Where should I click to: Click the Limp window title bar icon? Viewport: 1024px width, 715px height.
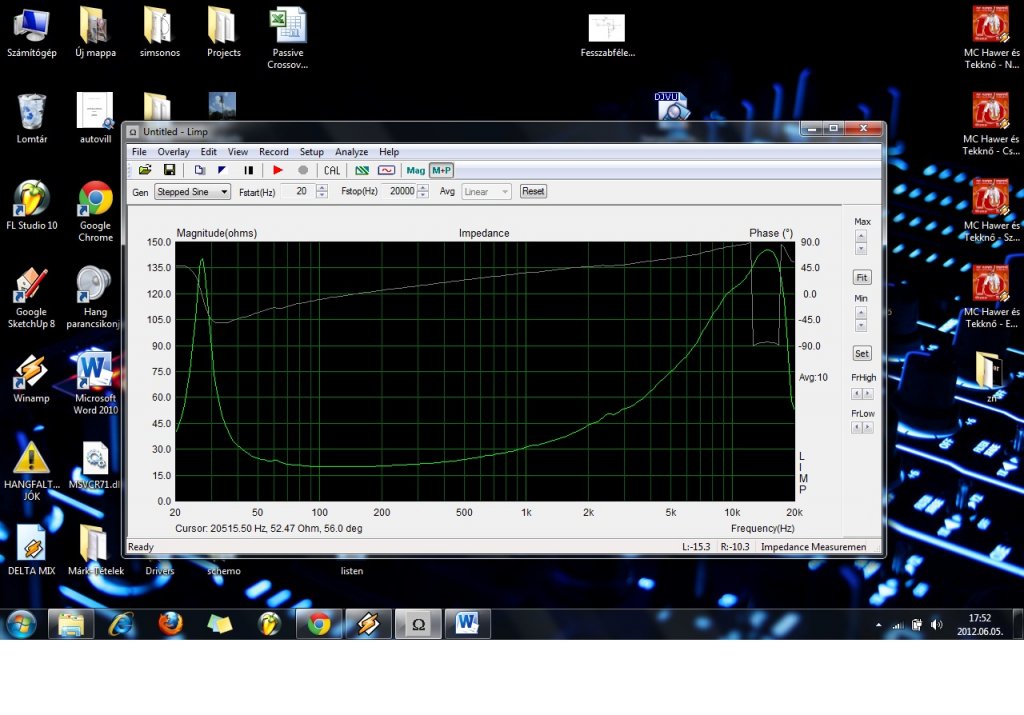point(133,132)
